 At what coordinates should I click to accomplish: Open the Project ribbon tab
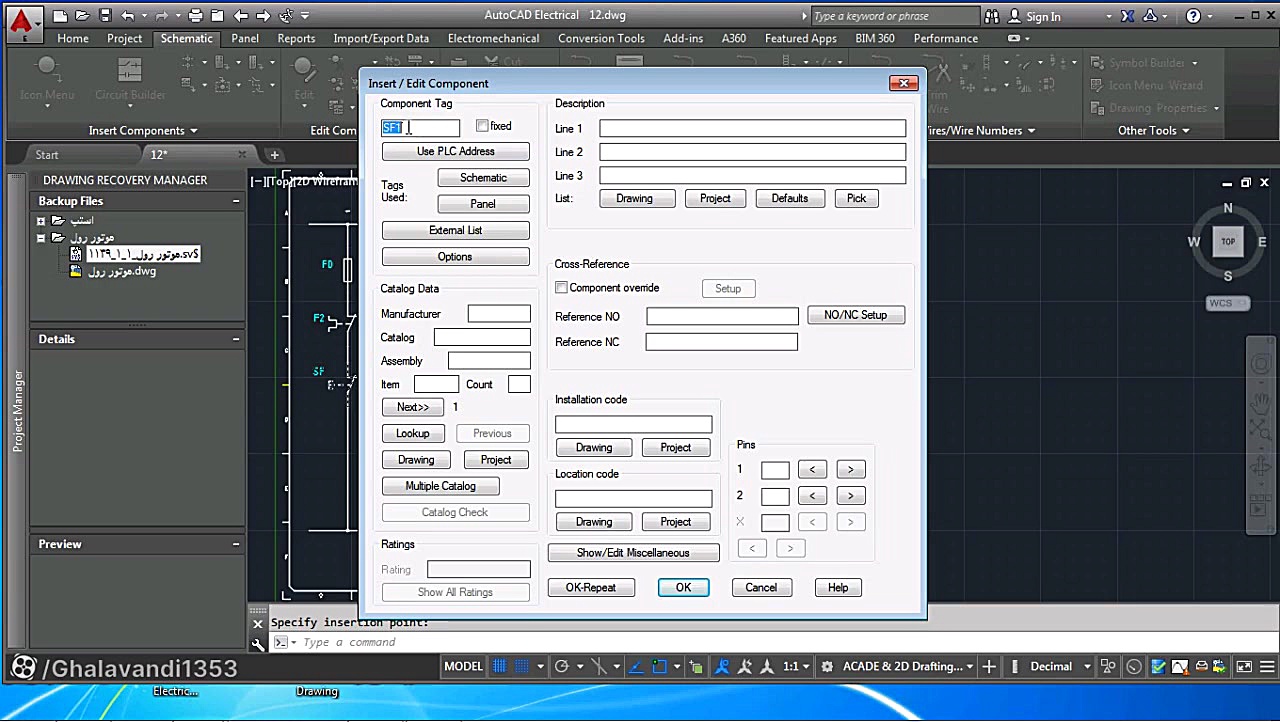[124, 38]
